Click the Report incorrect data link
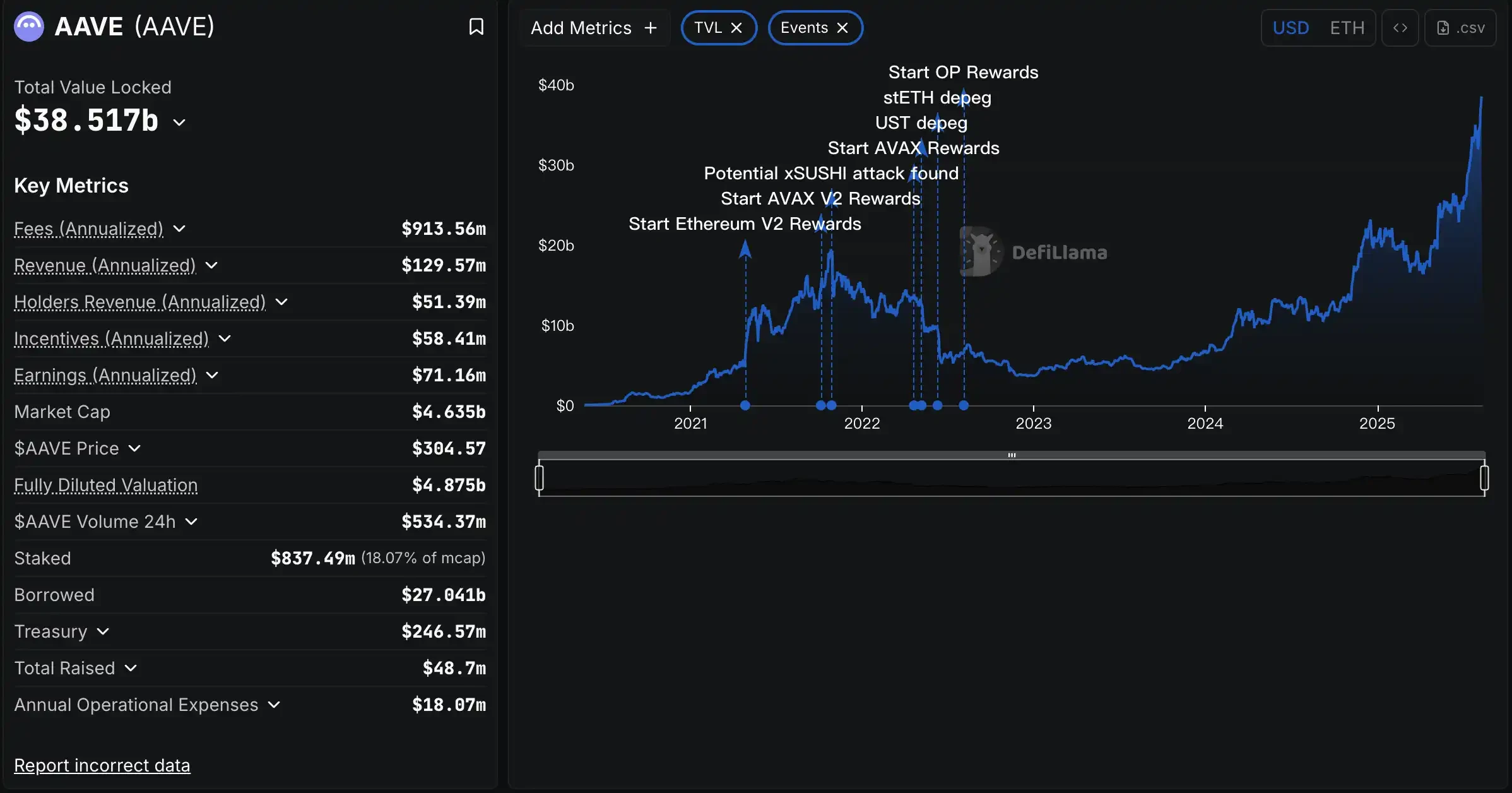The height and width of the screenshot is (793, 1512). tap(102, 765)
